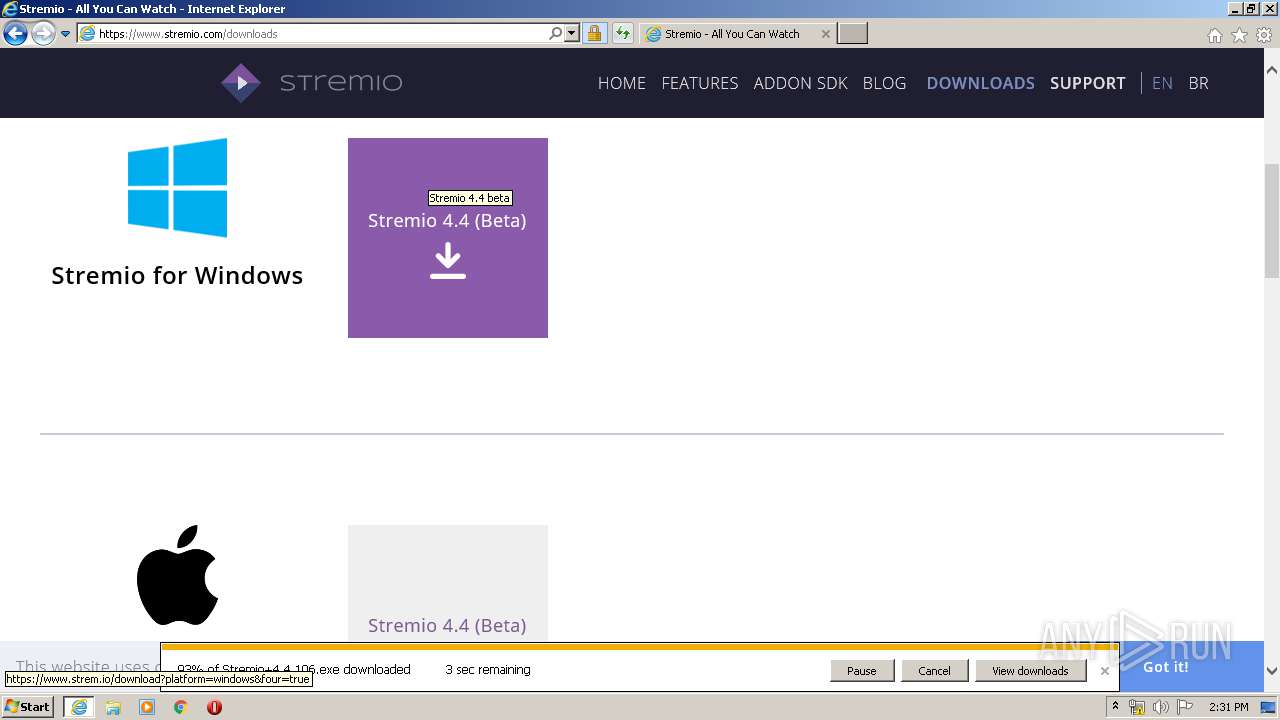This screenshot has width=1280, height=720.
Task: Show hidden tray icons arrow
Action: (x=1115, y=707)
